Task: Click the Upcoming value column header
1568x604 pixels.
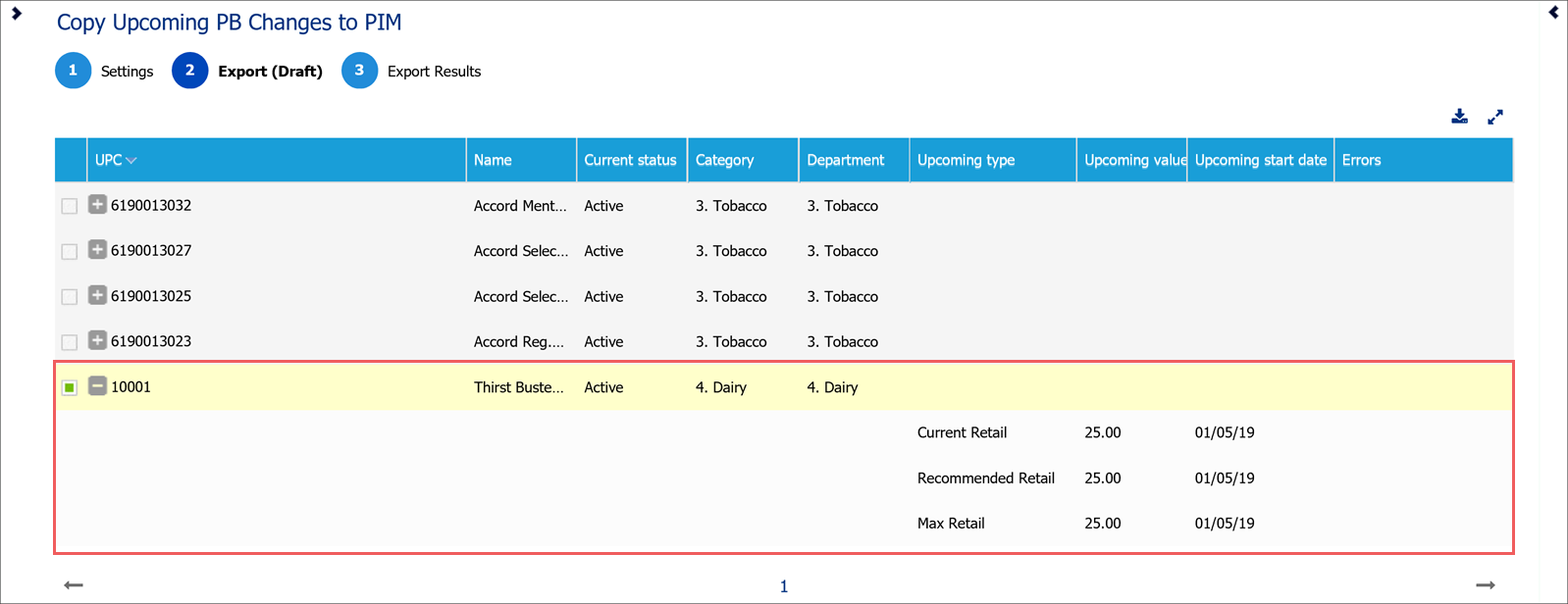Action: point(1132,160)
